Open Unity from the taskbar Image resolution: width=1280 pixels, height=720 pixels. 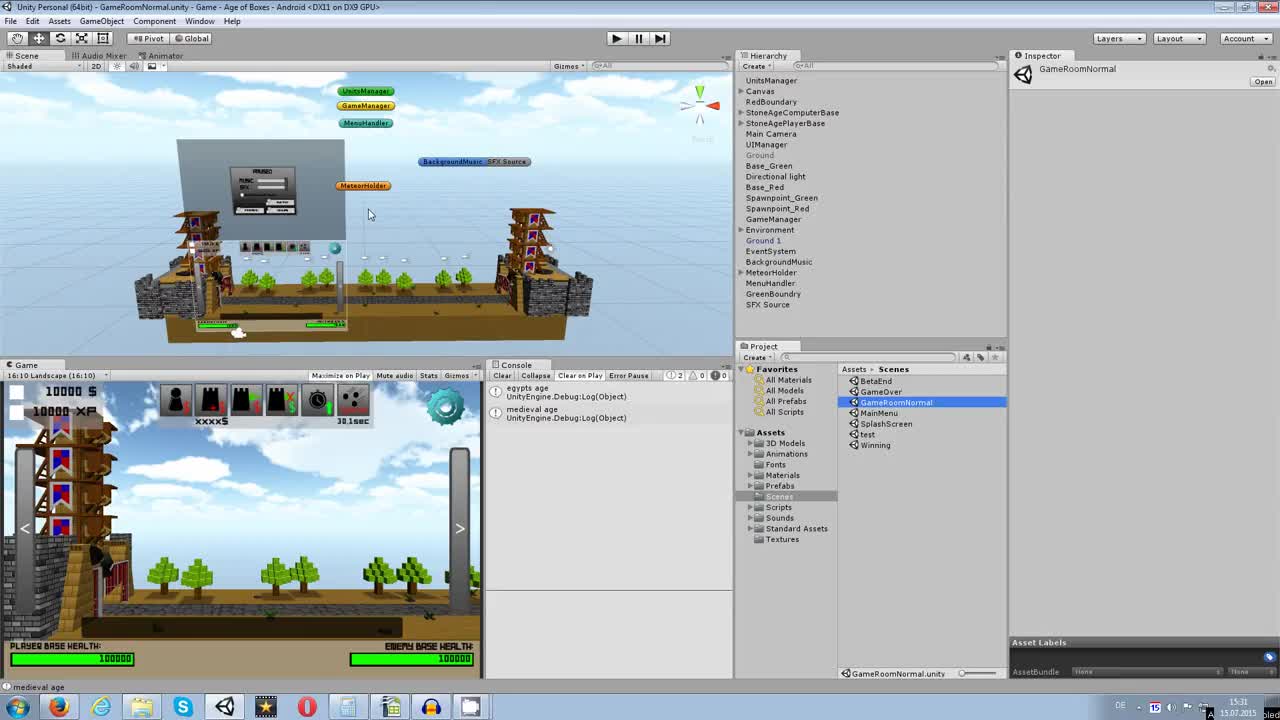tap(224, 707)
